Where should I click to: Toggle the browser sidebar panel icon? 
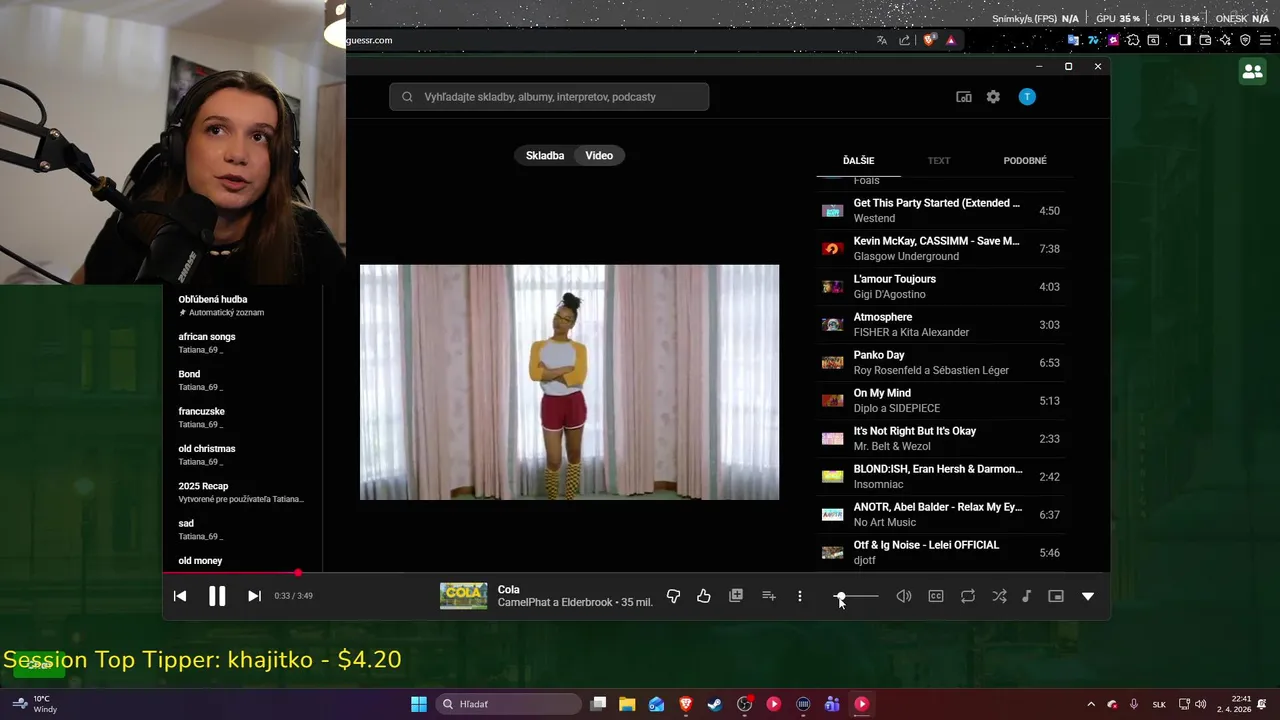click(1185, 40)
